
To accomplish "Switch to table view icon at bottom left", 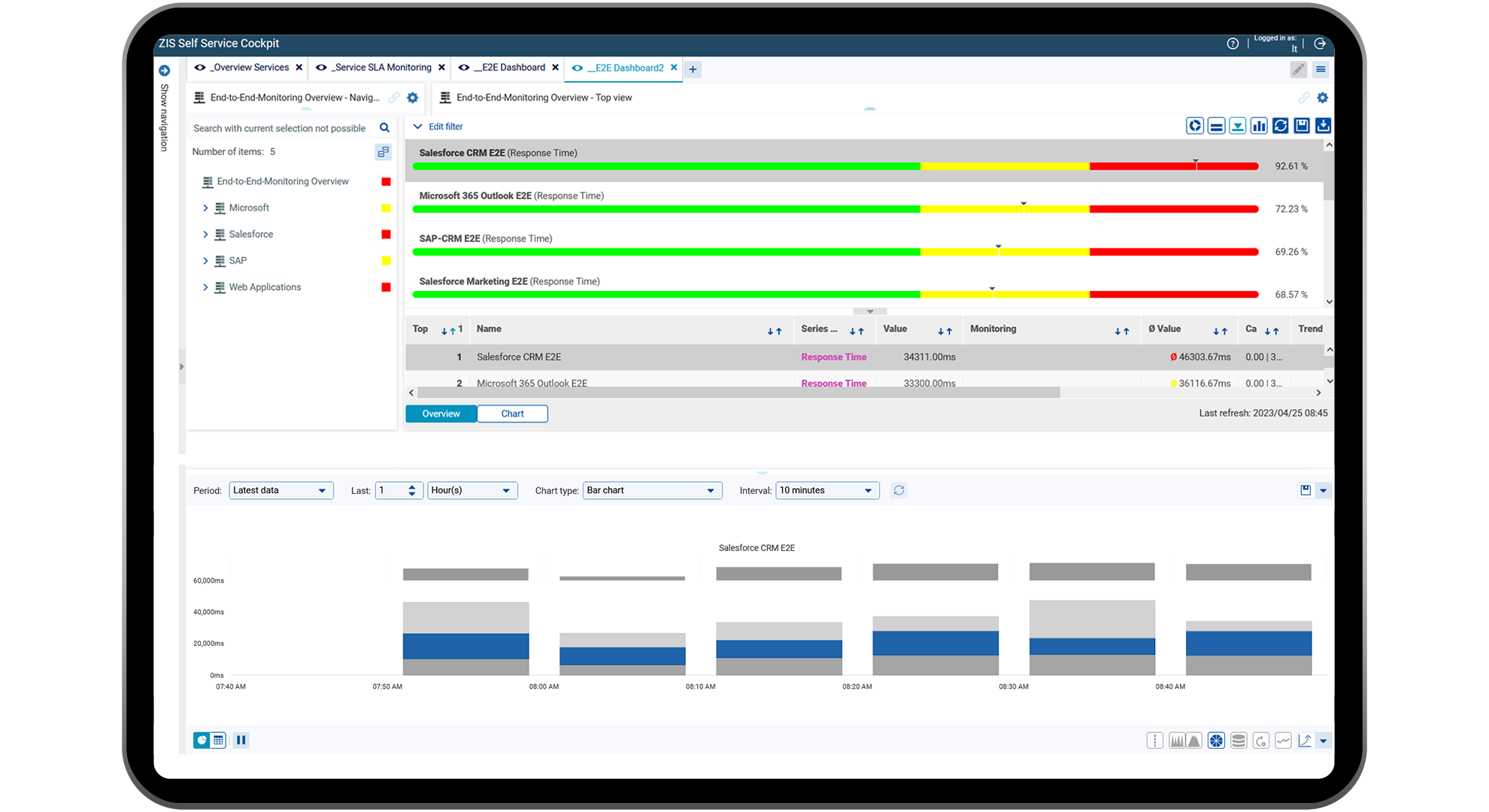I will 218,740.
